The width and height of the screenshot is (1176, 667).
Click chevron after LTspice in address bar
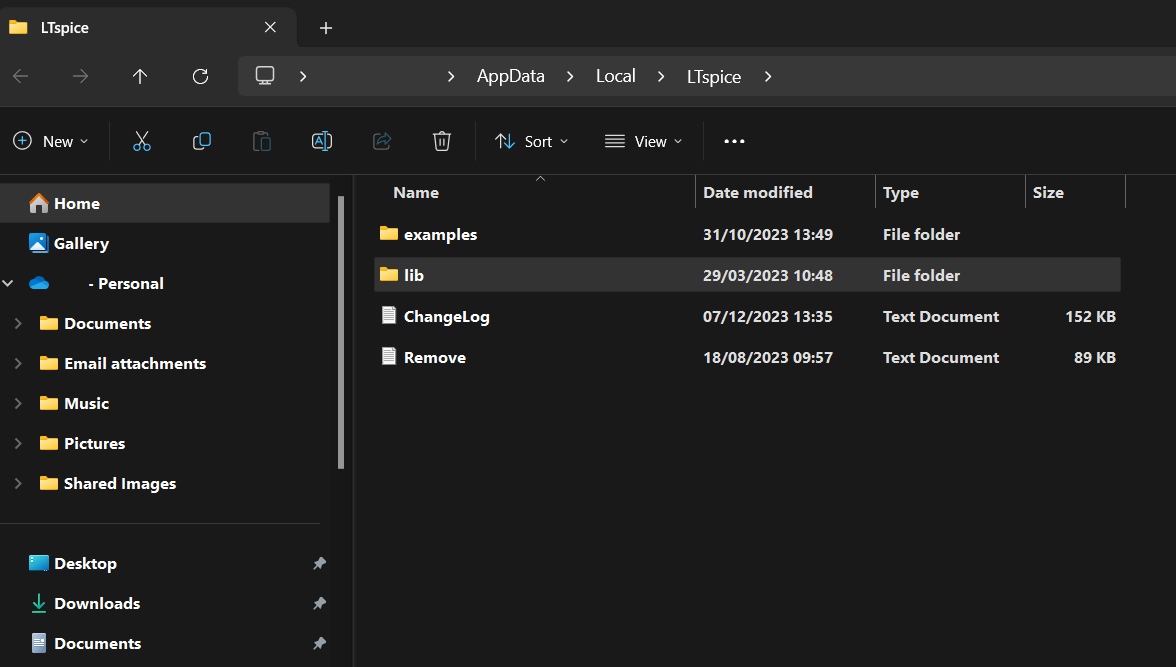[x=768, y=77]
